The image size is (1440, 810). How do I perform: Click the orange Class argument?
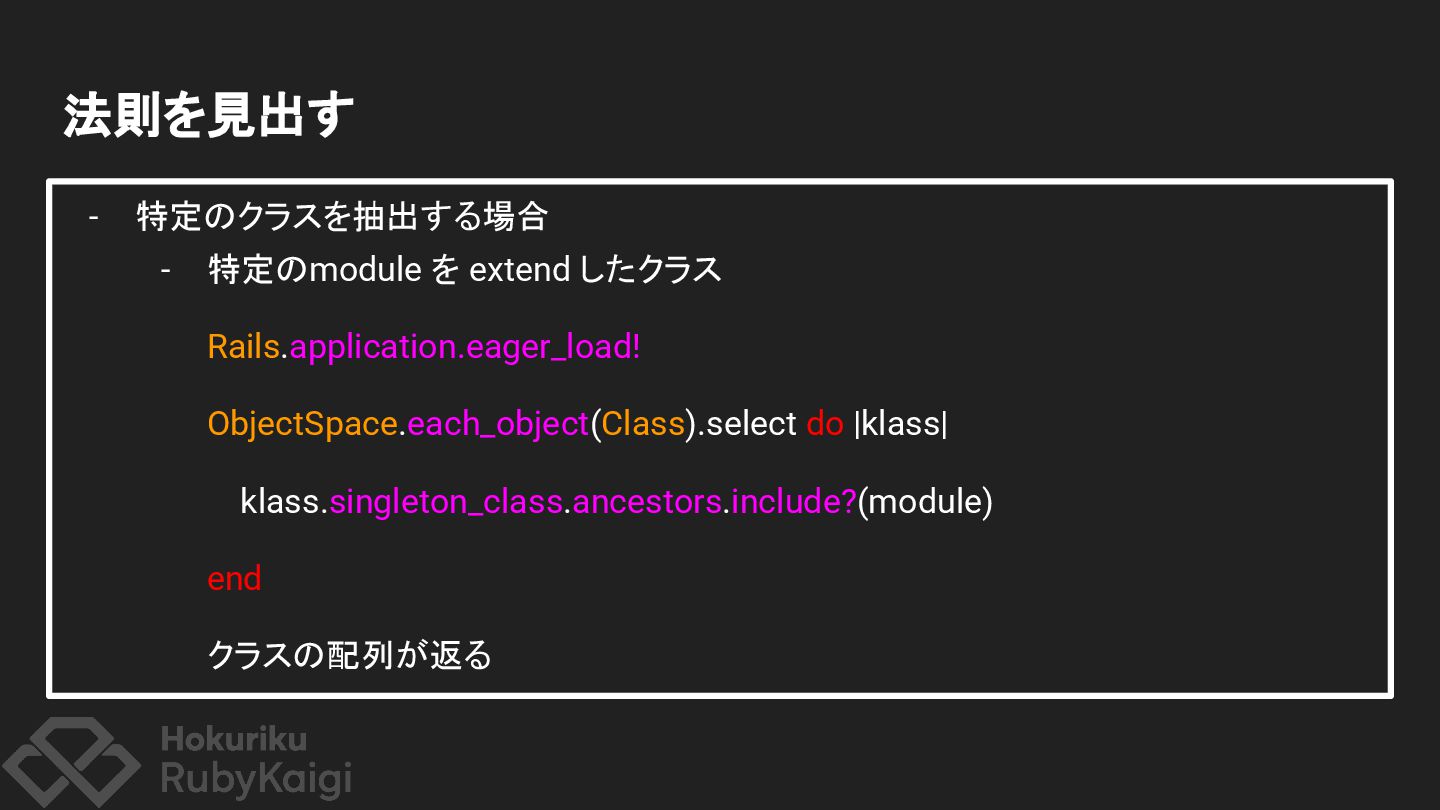643,424
